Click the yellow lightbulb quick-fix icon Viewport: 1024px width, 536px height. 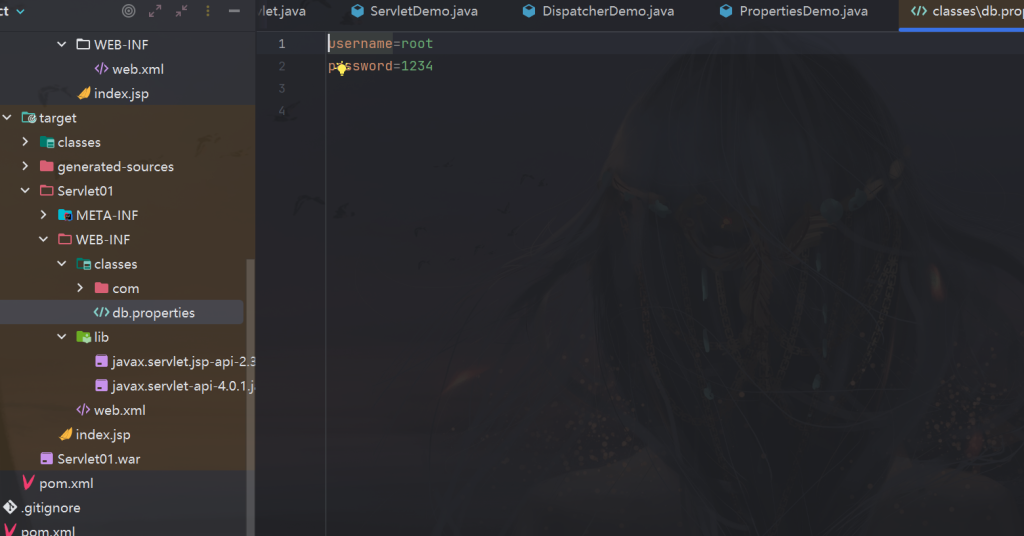coord(341,68)
